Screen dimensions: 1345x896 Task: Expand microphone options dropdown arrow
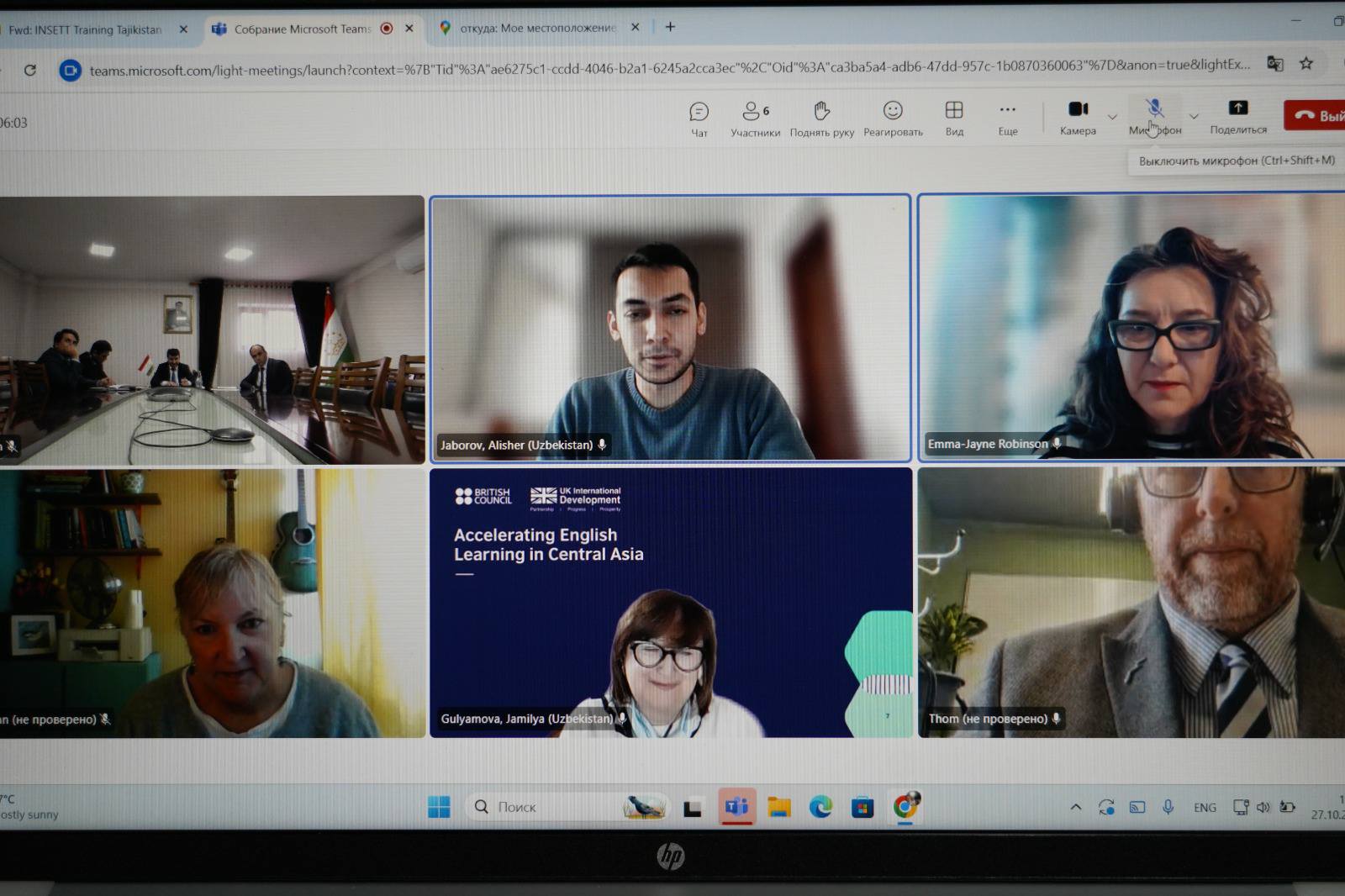(1194, 116)
